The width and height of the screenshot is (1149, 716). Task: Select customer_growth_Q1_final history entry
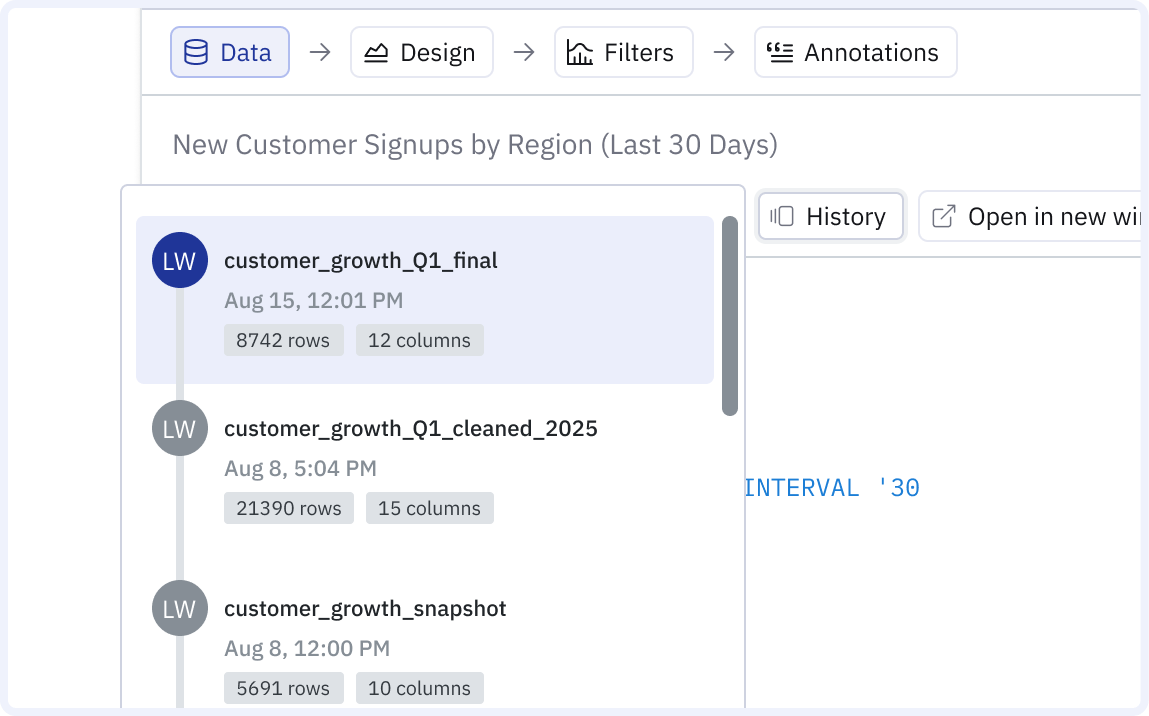tap(425, 300)
